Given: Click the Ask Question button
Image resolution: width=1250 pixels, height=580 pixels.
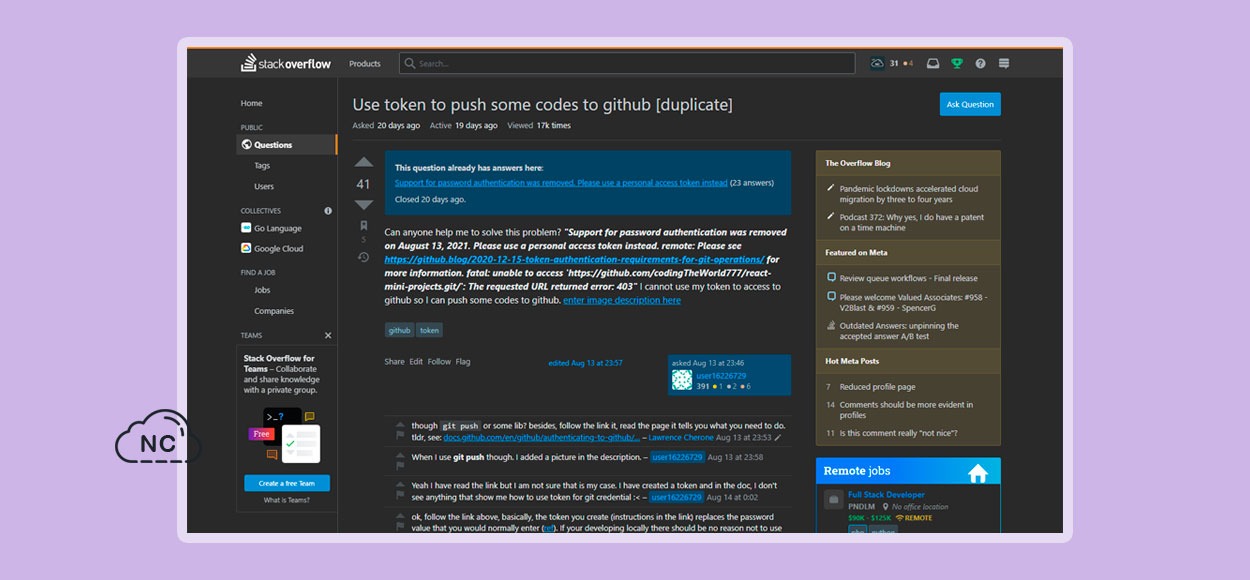Looking at the screenshot, I should point(970,104).
